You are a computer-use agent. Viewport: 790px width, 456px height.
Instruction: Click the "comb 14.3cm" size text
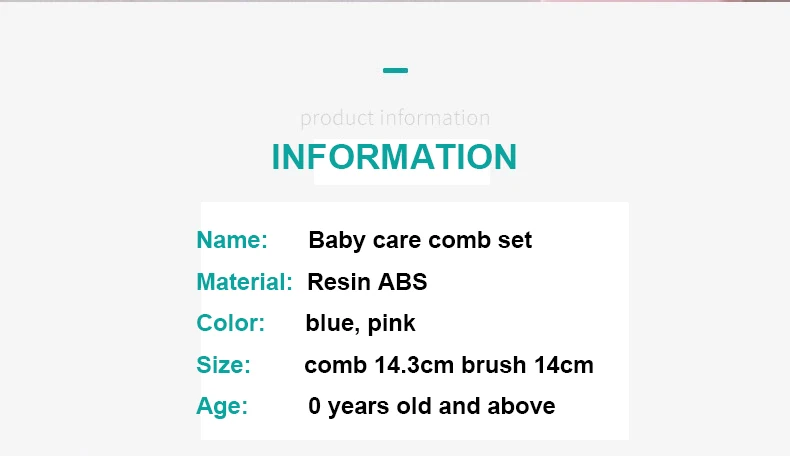coord(379,365)
